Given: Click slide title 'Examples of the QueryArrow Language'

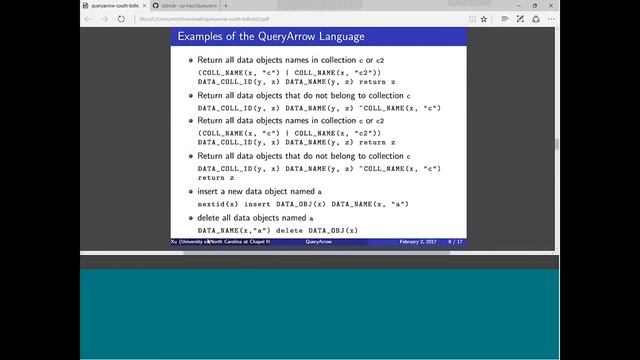Looking at the screenshot, I should coord(271,36).
